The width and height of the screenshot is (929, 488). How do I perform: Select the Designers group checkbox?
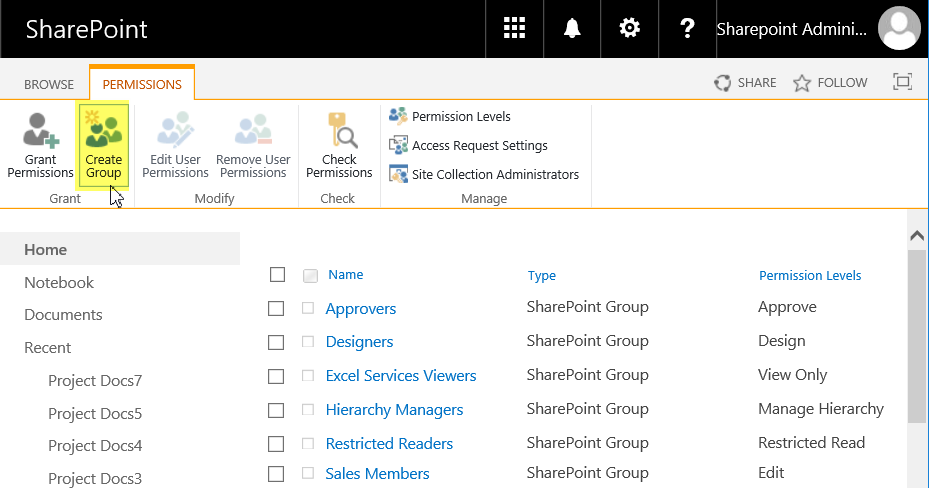[x=277, y=342]
